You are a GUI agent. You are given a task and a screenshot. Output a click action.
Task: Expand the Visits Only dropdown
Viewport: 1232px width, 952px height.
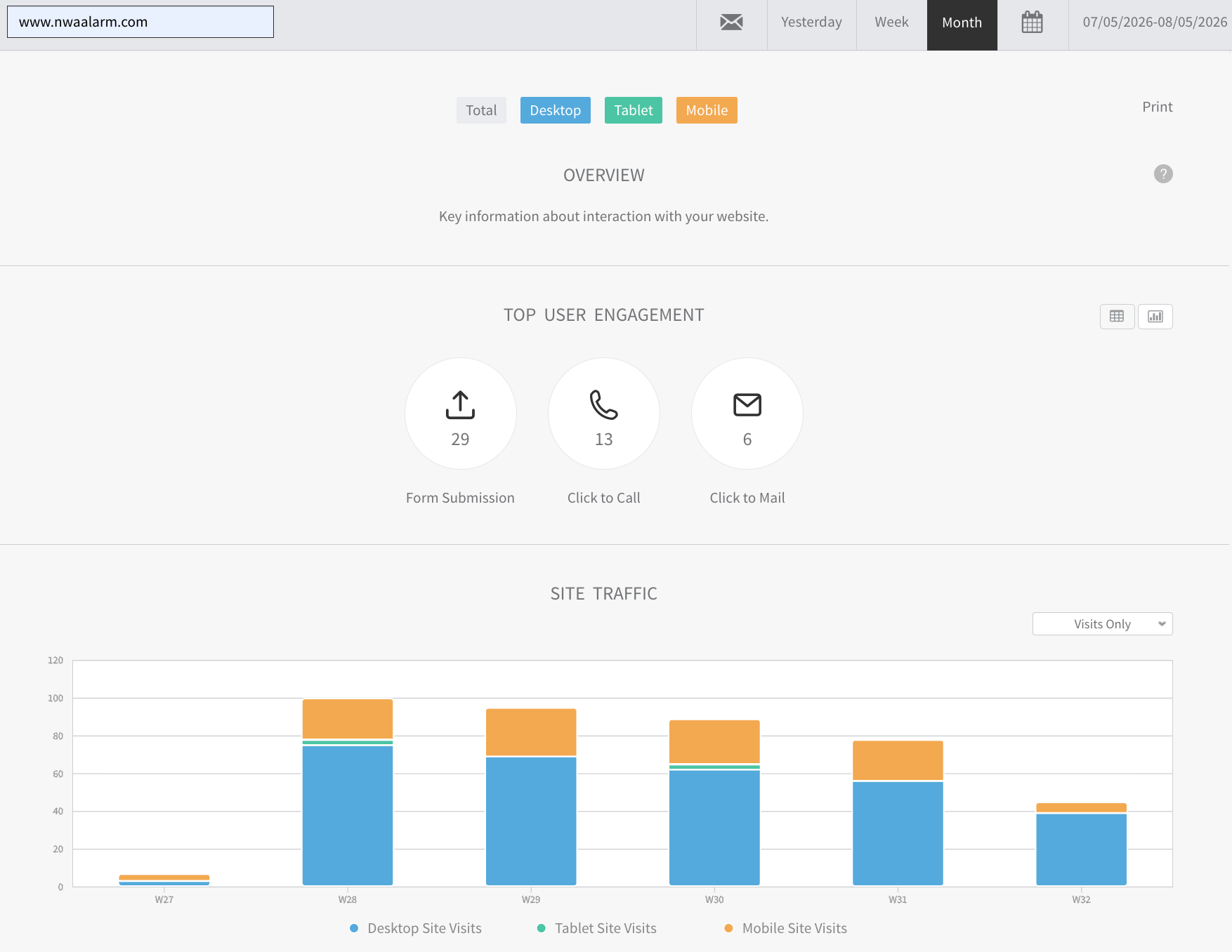click(x=1103, y=624)
